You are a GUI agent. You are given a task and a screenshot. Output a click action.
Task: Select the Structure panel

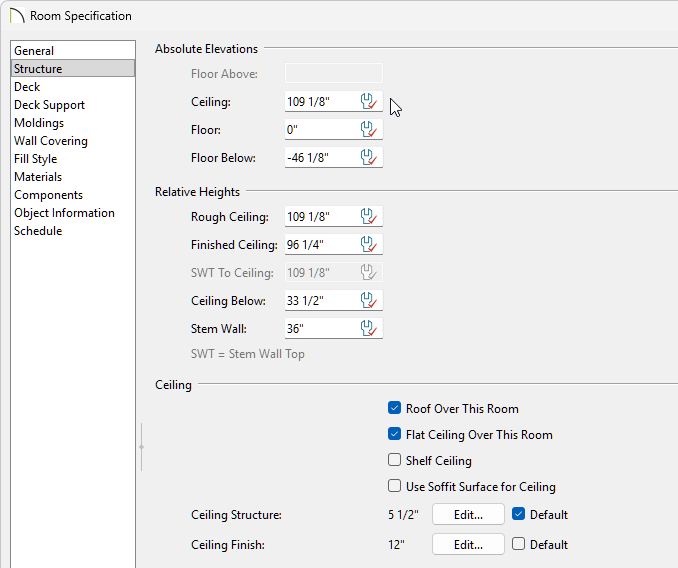(x=73, y=69)
